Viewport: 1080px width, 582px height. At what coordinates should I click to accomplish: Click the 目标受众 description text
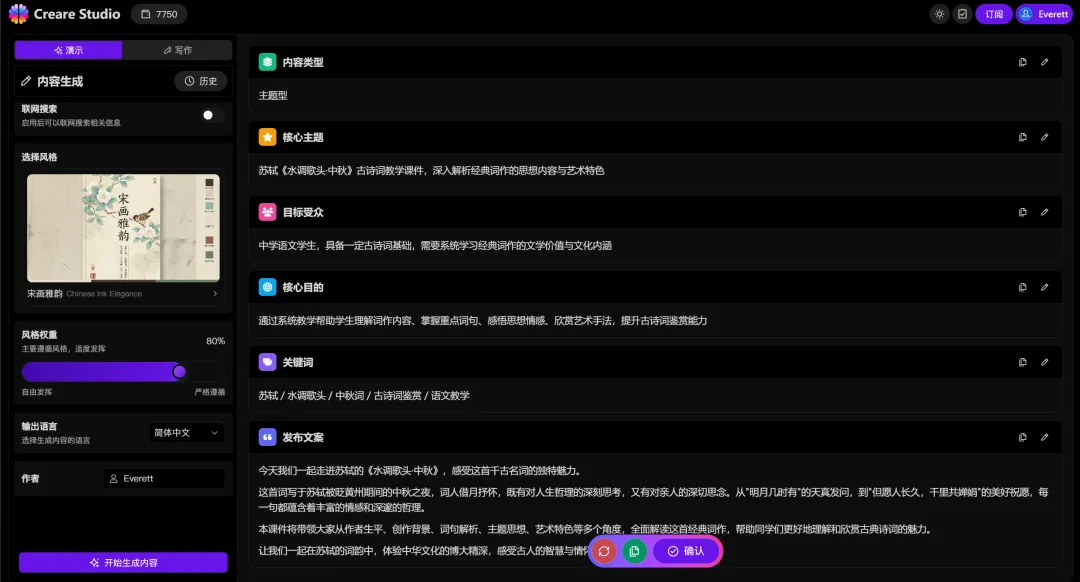coord(435,246)
